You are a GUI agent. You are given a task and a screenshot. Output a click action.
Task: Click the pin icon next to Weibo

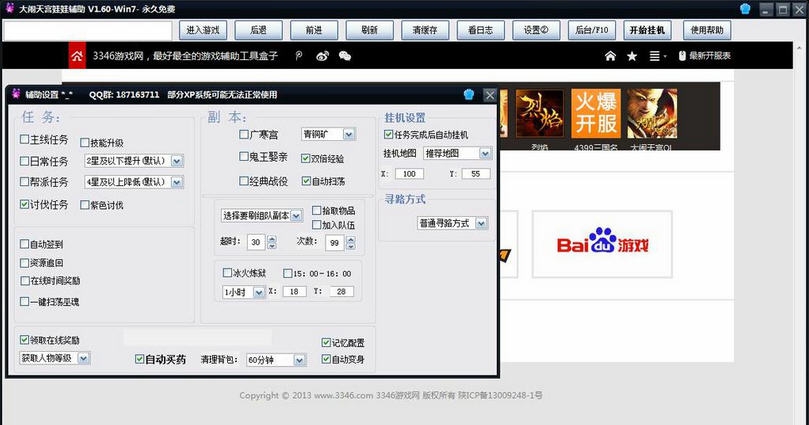point(299,56)
